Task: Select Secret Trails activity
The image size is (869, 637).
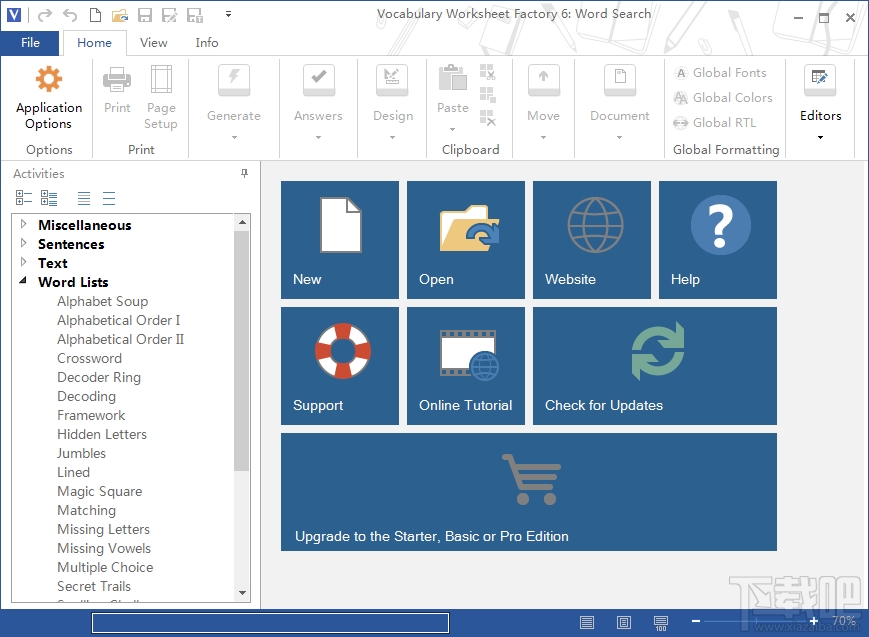Action: click(94, 586)
